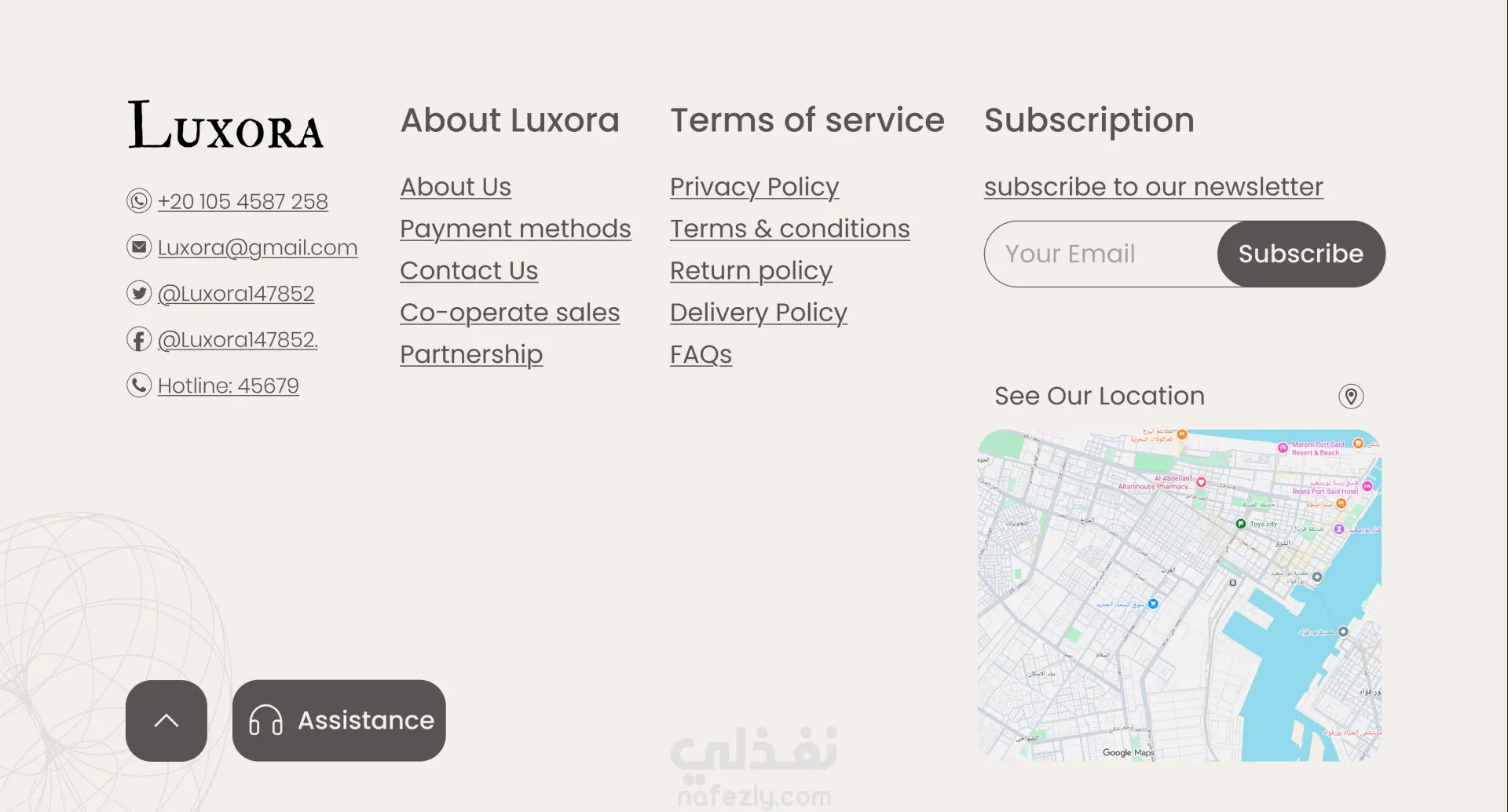Click the WhatsApp phone icon

[x=139, y=201]
